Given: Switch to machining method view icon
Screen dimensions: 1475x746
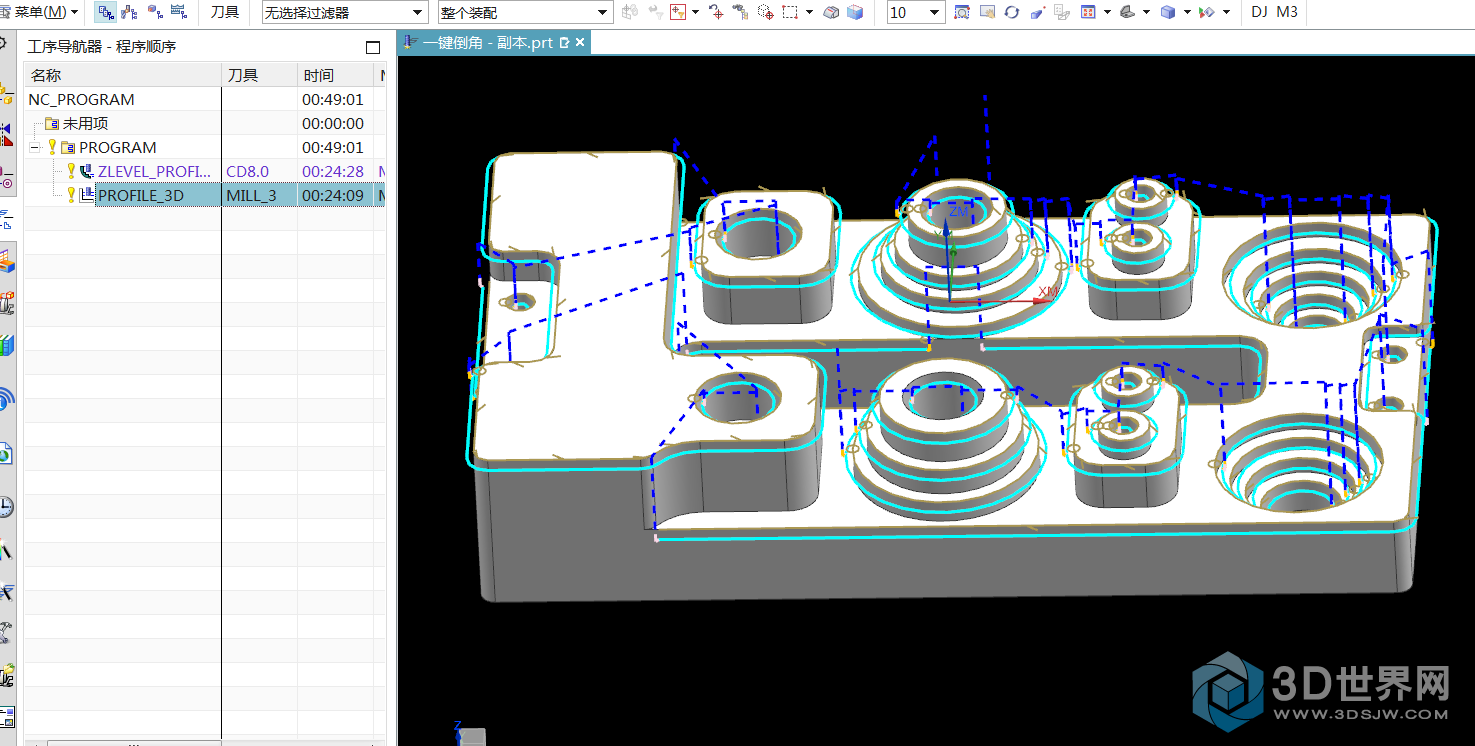Looking at the screenshot, I should [179, 12].
